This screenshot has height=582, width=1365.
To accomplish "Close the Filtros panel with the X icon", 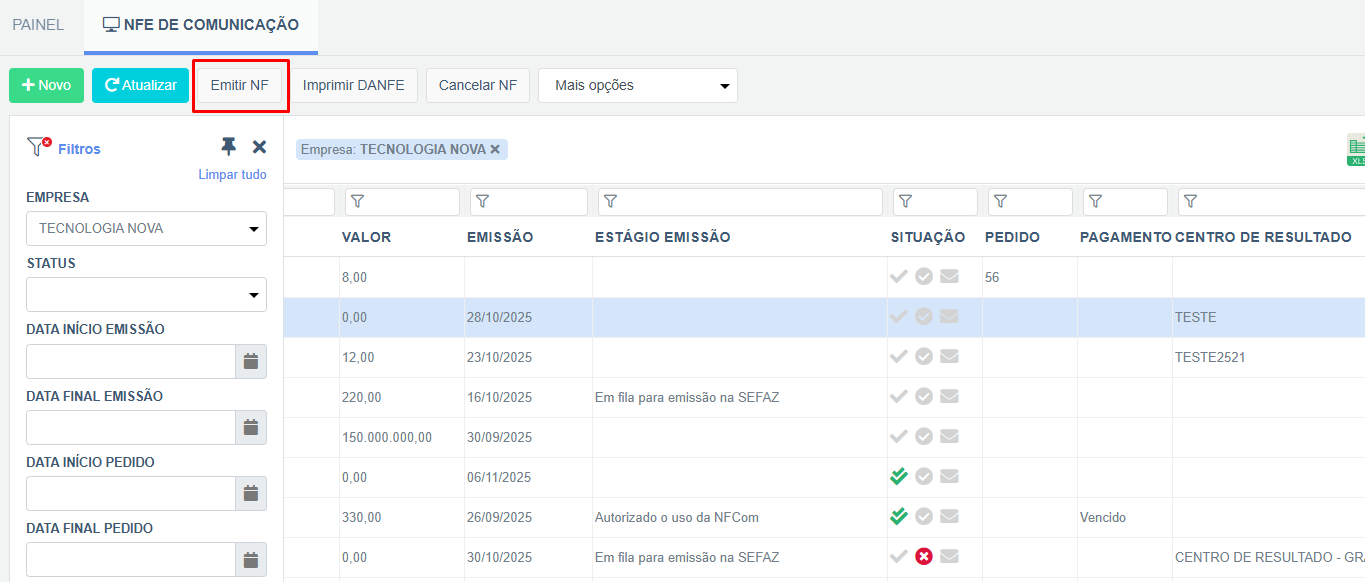I will pyautogui.click(x=258, y=146).
